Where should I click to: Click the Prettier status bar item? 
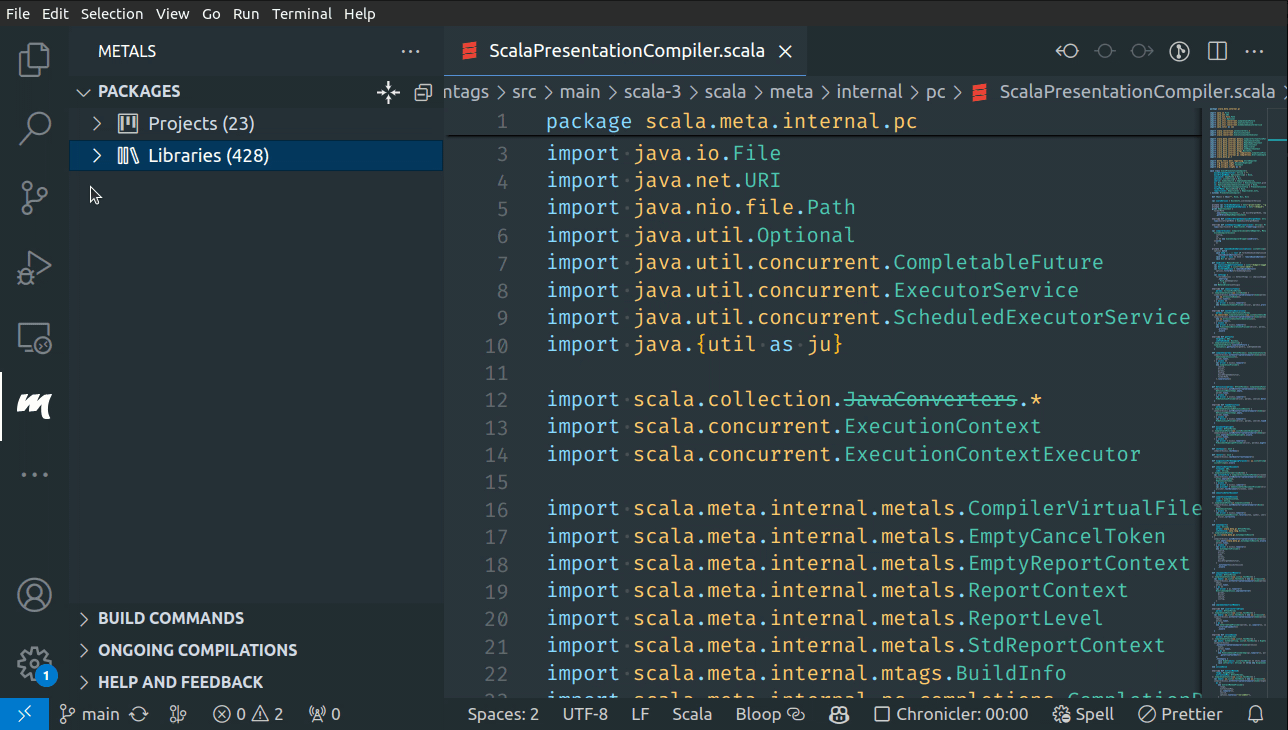coord(1180,714)
